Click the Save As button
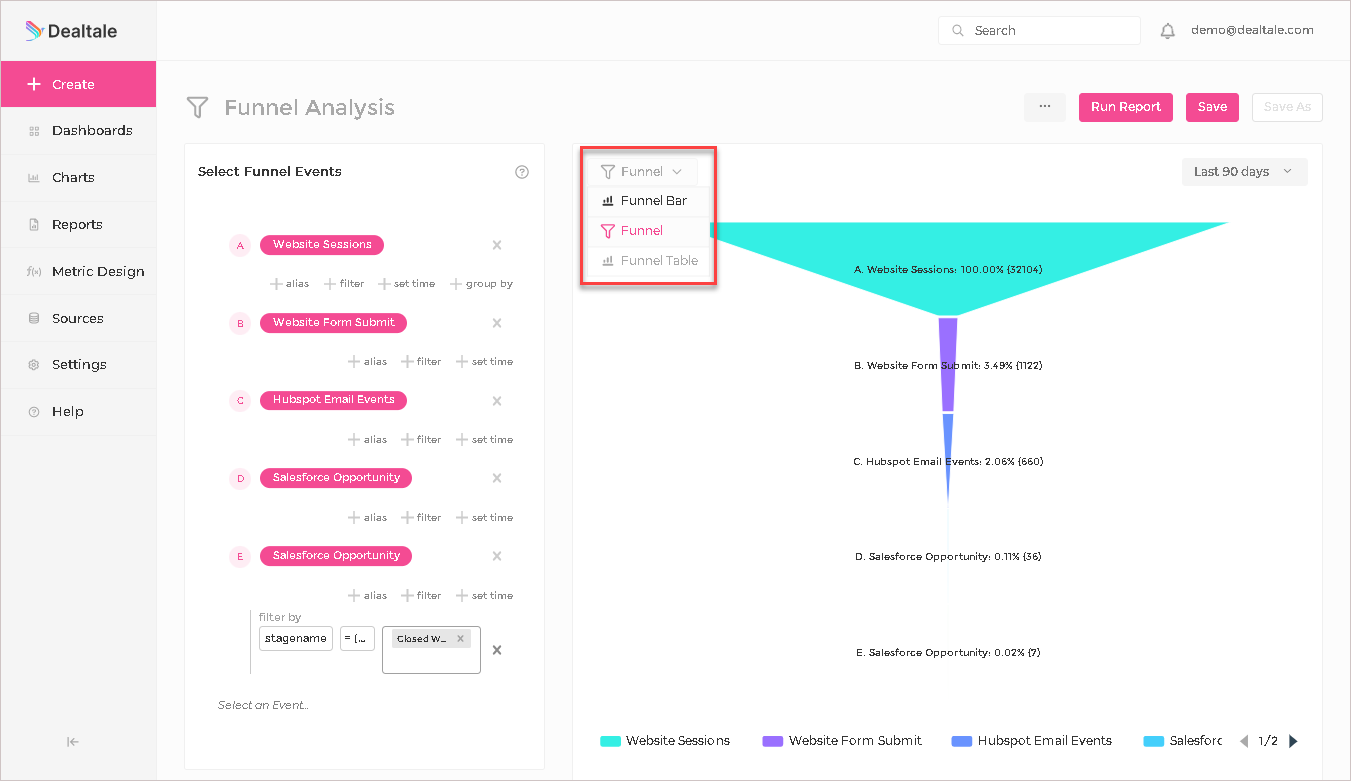The width and height of the screenshot is (1351, 781). pyautogui.click(x=1287, y=107)
